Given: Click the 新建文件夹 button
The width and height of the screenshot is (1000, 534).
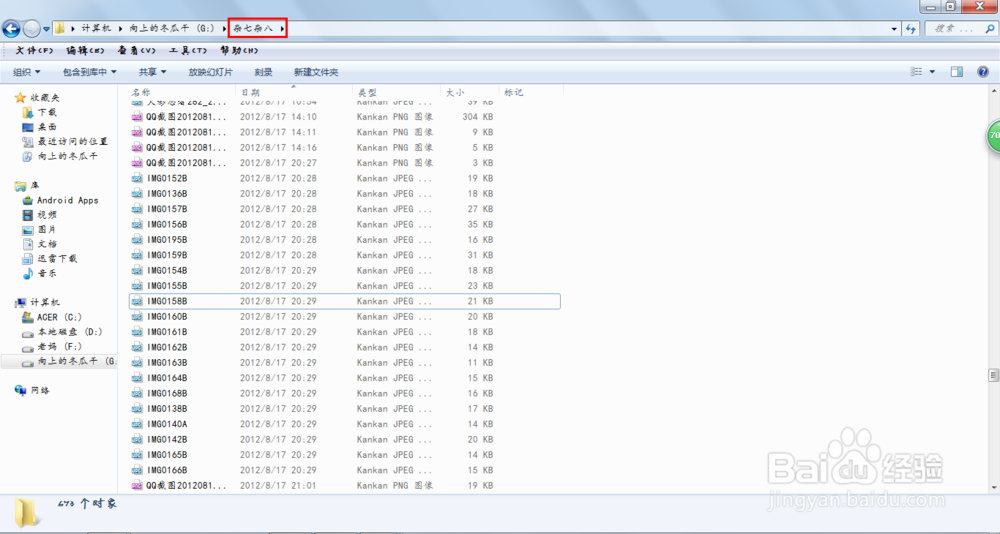Looking at the screenshot, I should 316,72.
